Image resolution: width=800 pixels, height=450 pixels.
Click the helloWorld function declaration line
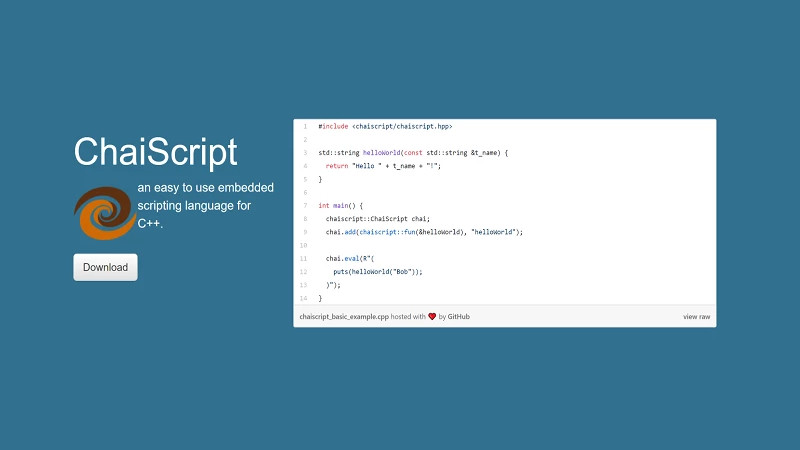click(413, 153)
